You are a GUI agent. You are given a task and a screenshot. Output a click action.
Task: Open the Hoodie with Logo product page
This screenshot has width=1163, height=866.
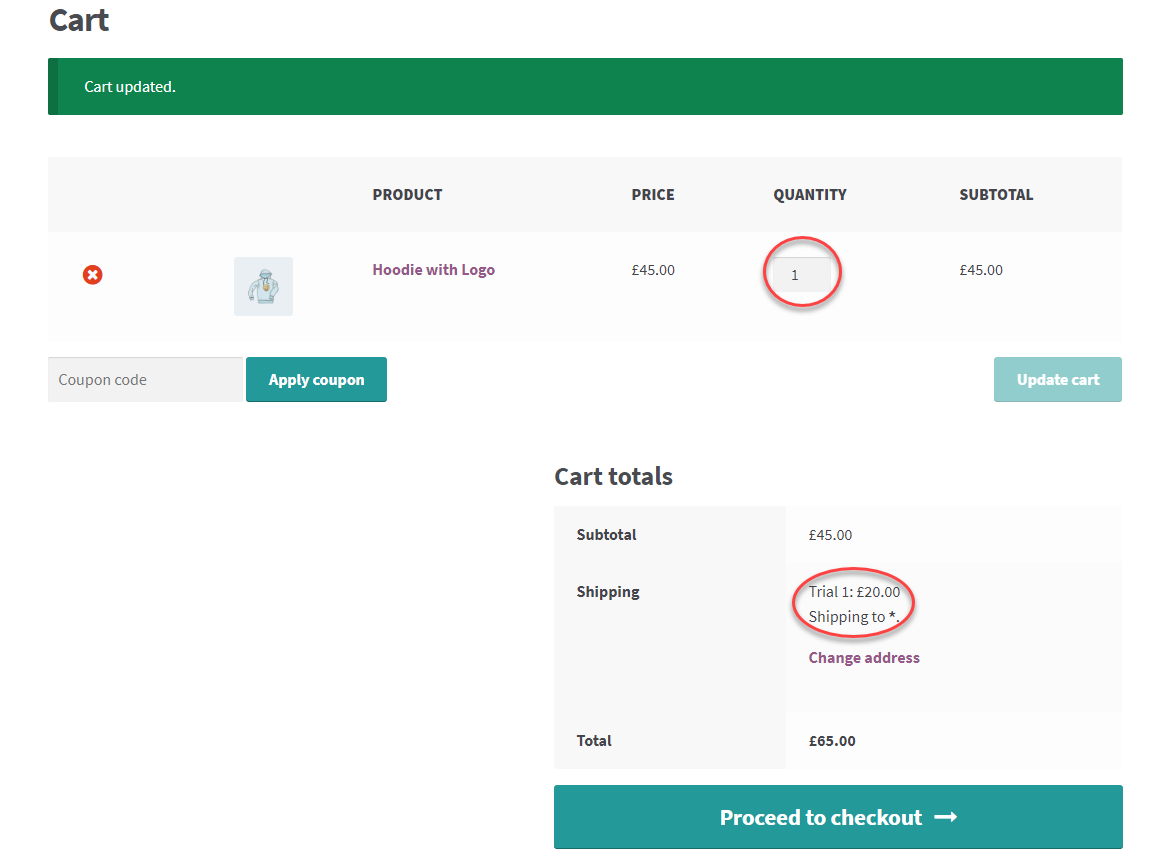433,269
